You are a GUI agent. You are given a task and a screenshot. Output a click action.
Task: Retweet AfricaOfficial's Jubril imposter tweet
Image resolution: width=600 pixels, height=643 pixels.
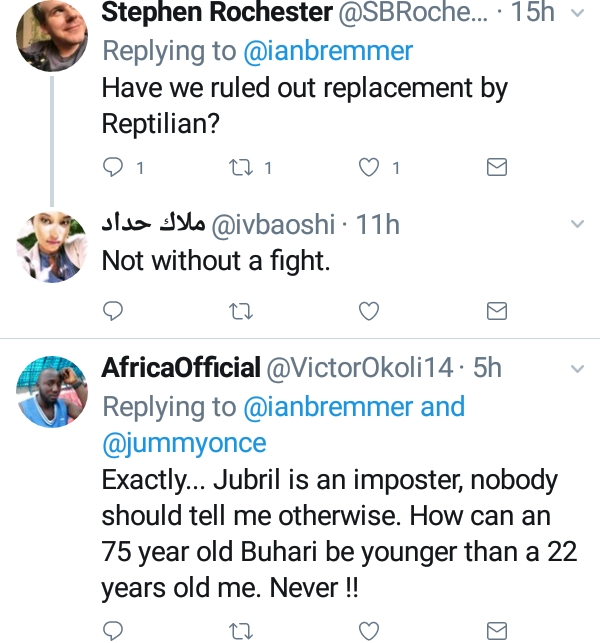click(x=241, y=630)
